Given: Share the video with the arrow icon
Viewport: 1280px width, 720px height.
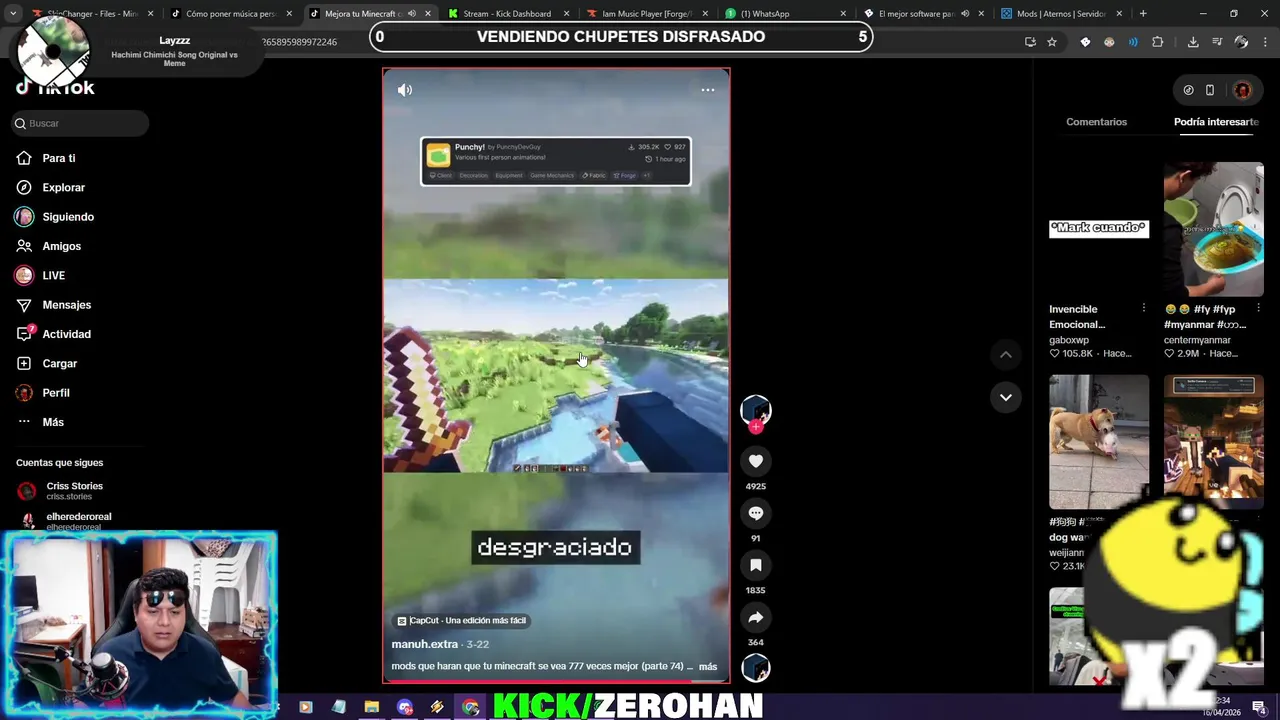Looking at the screenshot, I should tap(756, 617).
